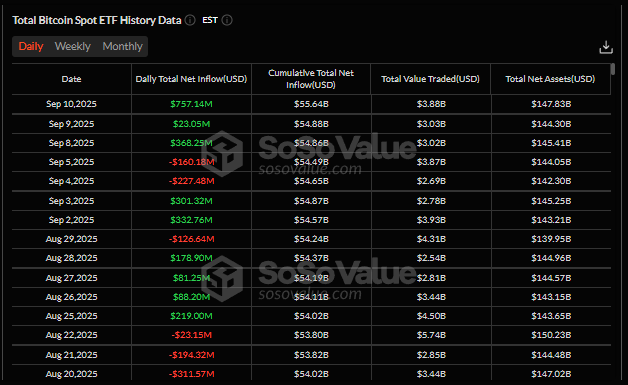The image size is (628, 385).
Task: Select the Aug 29,2025 row date
Action: (x=71, y=239)
